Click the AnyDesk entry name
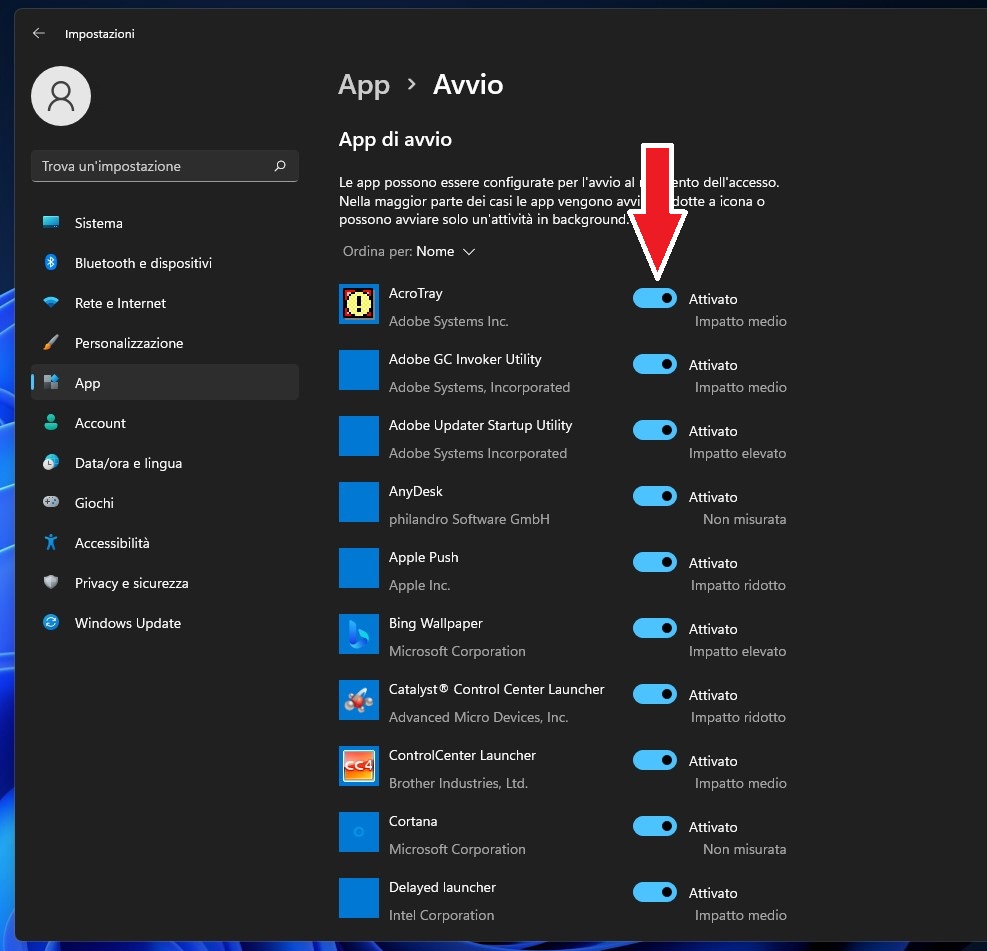This screenshot has width=987, height=951. coord(415,492)
